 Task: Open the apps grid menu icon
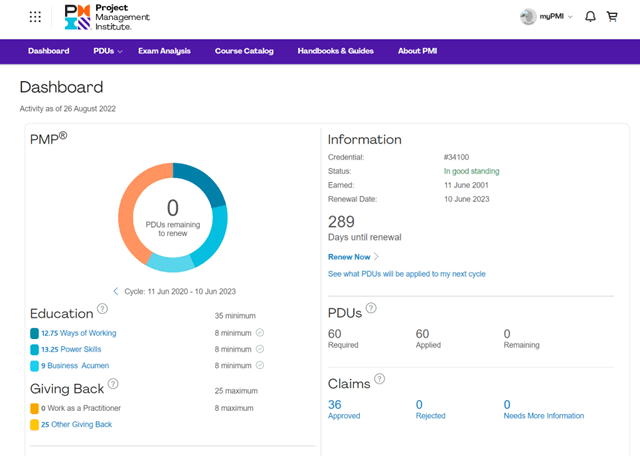36,17
